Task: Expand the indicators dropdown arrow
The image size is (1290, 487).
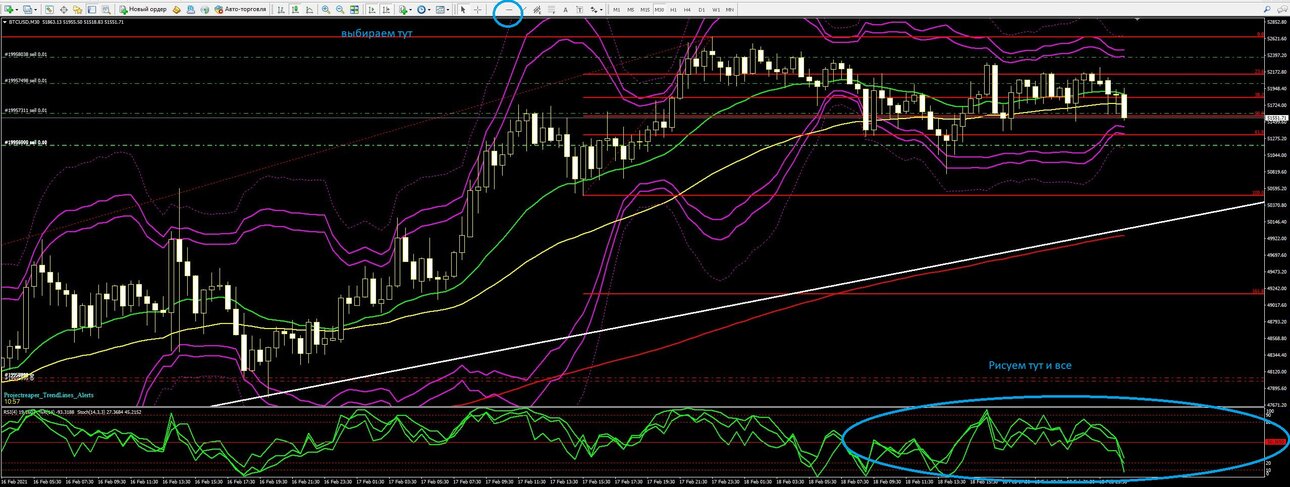Action: coord(410,9)
